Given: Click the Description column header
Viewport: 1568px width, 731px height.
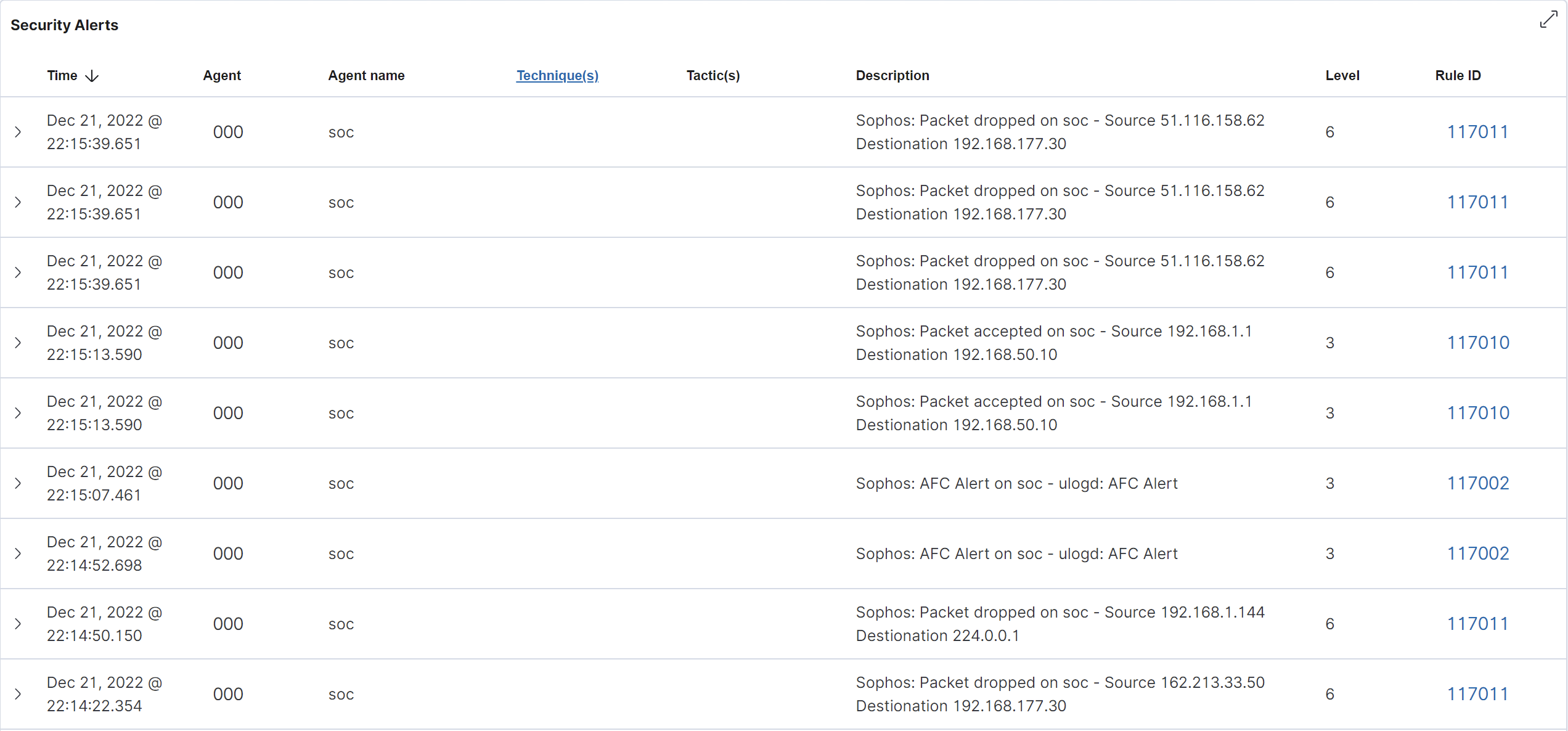Looking at the screenshot, I should (892, 75).
